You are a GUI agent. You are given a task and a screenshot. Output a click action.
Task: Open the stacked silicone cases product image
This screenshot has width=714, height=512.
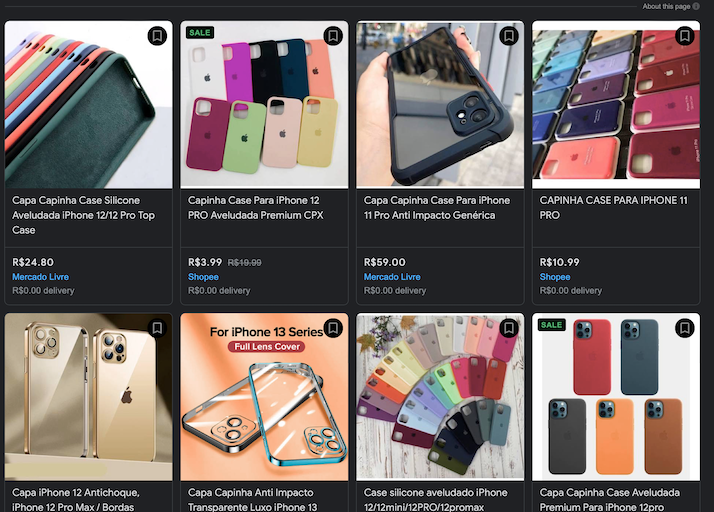point(88,105)
